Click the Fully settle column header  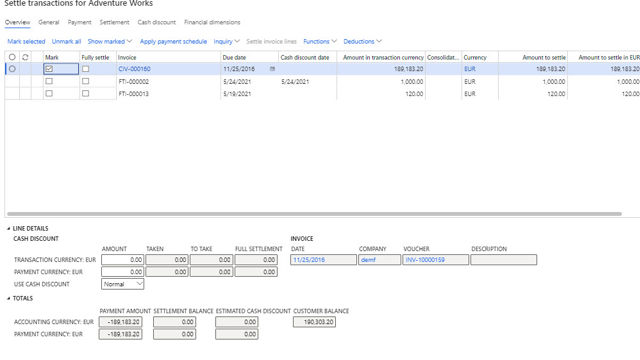(98, 58)
